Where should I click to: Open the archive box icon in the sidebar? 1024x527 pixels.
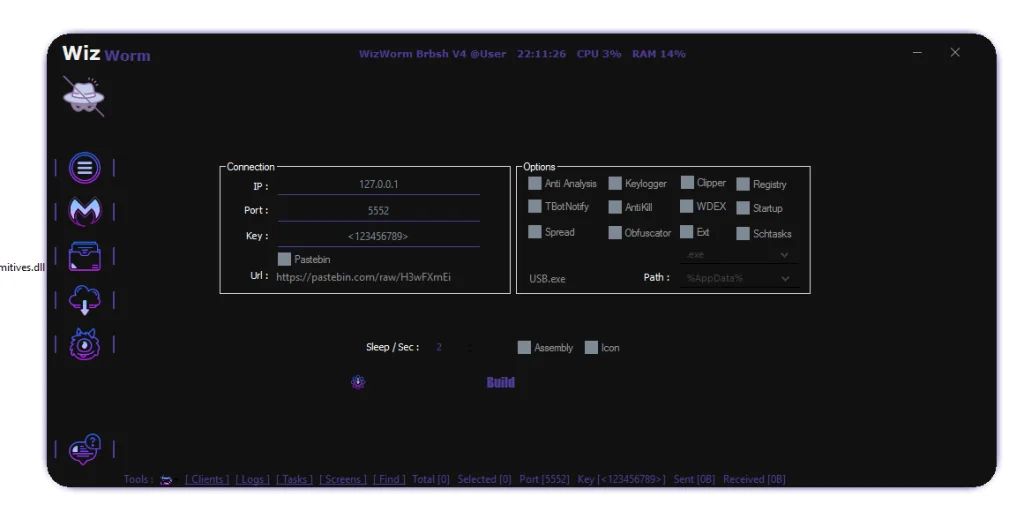(x=84, y=256)
